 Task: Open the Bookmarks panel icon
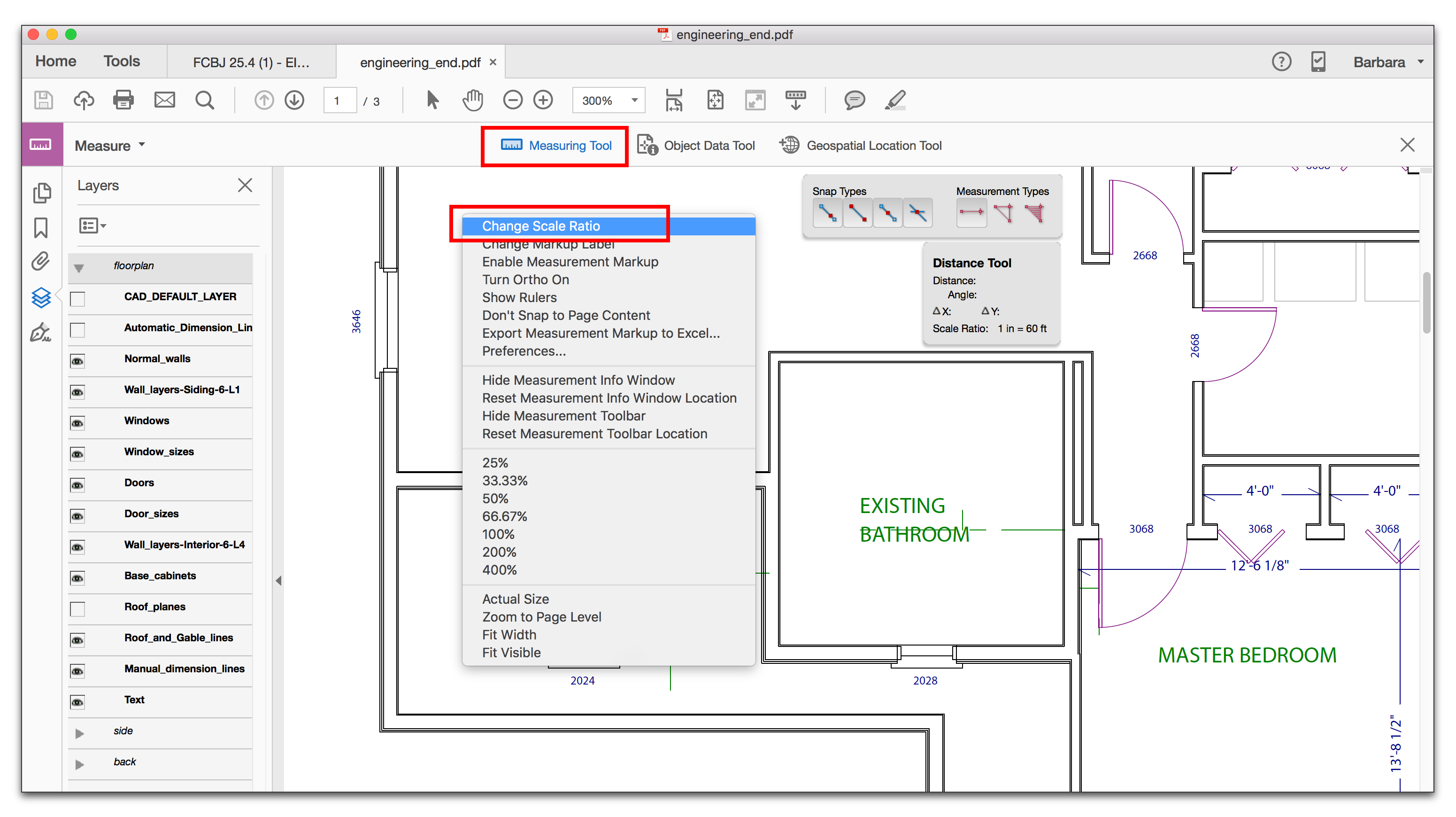tap(41, 227)
